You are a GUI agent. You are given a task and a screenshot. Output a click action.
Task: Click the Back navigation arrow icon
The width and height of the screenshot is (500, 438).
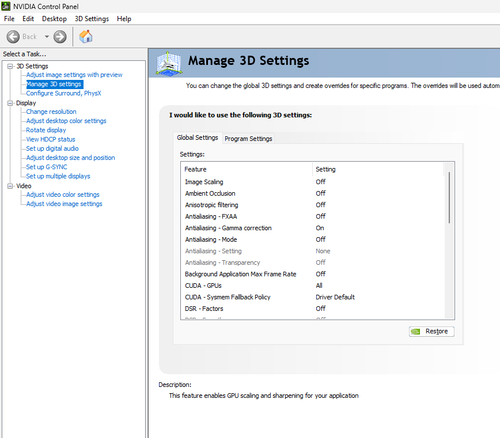click(13, 37)
